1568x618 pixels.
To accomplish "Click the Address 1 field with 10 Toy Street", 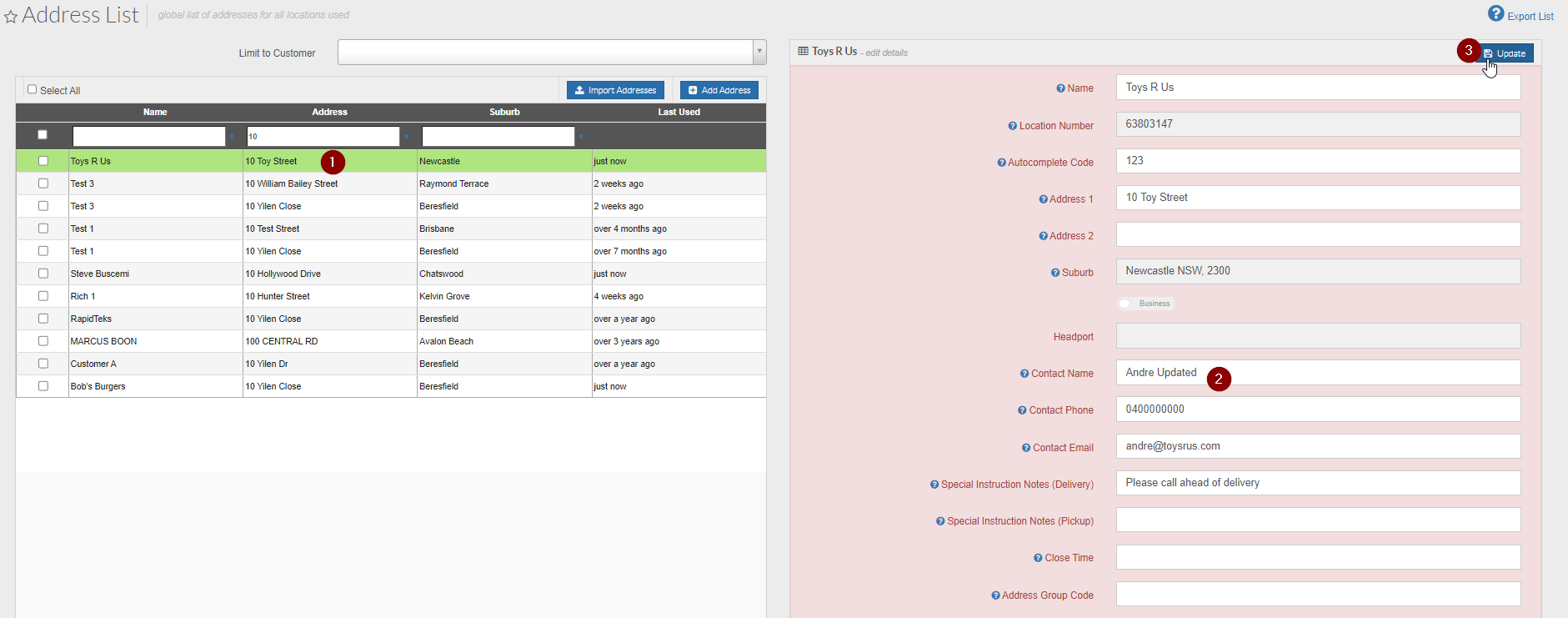I will [1319, 198].
